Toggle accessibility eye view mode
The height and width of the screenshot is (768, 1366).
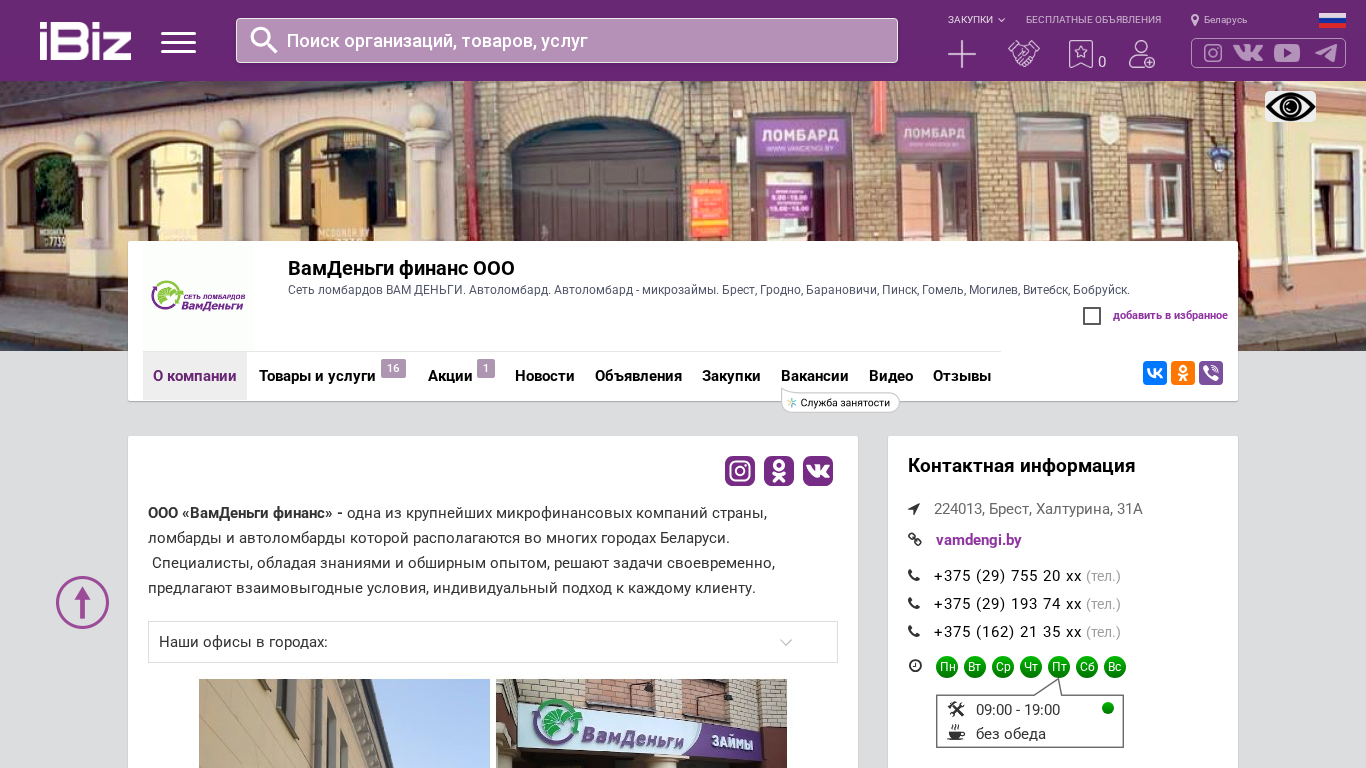pos(1290,106)
